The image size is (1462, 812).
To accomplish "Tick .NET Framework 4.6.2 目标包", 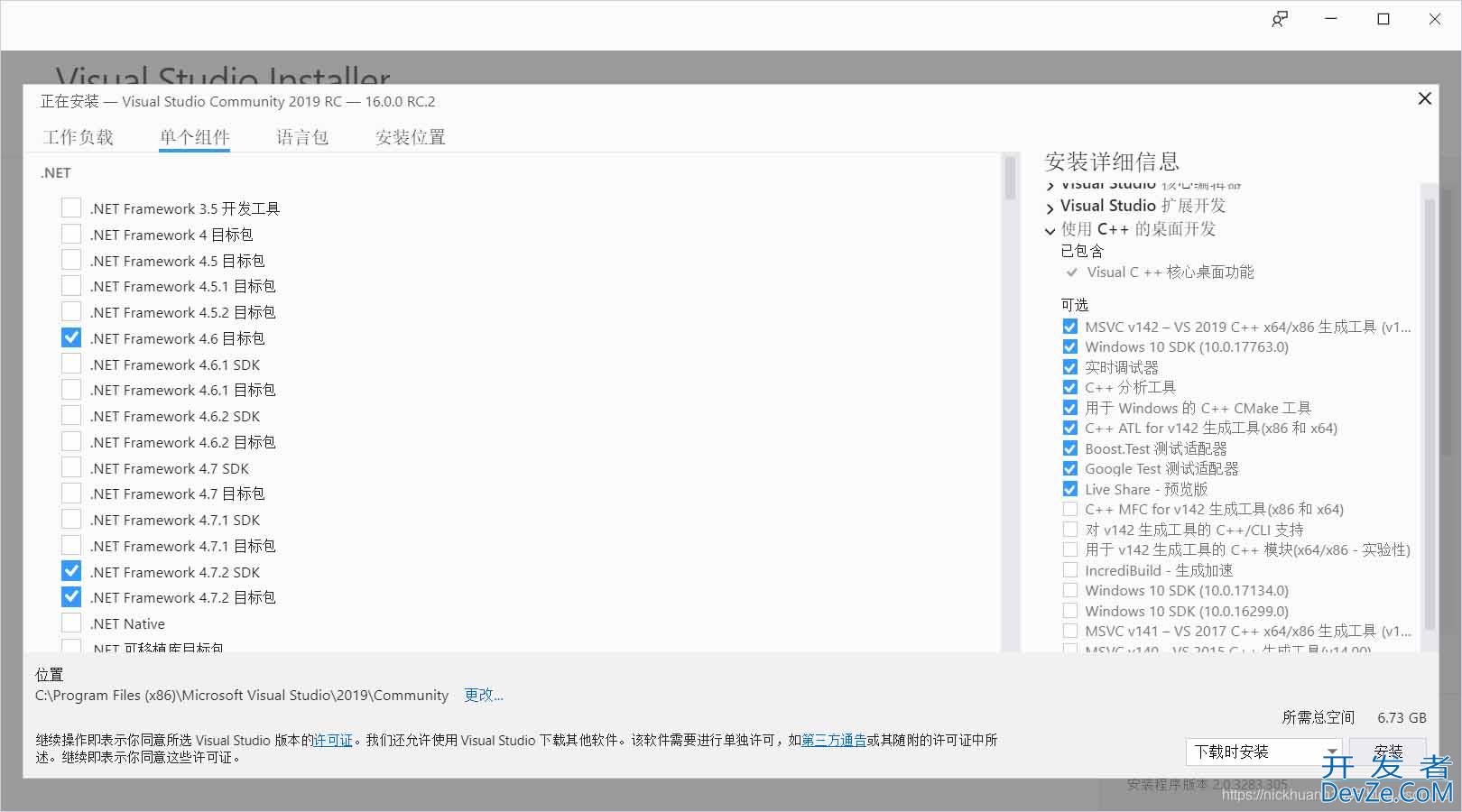I will pyautogui.click(x=71, y=442).
